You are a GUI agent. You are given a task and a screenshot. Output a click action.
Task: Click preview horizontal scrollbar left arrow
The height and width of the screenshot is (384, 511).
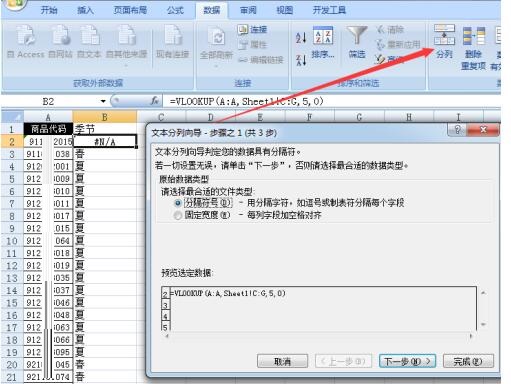tap(167, 336)
